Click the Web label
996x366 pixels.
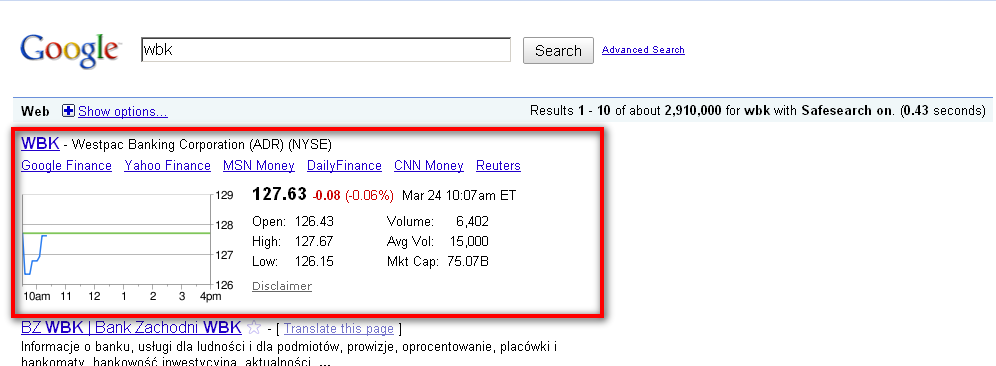tap(35, 112)
